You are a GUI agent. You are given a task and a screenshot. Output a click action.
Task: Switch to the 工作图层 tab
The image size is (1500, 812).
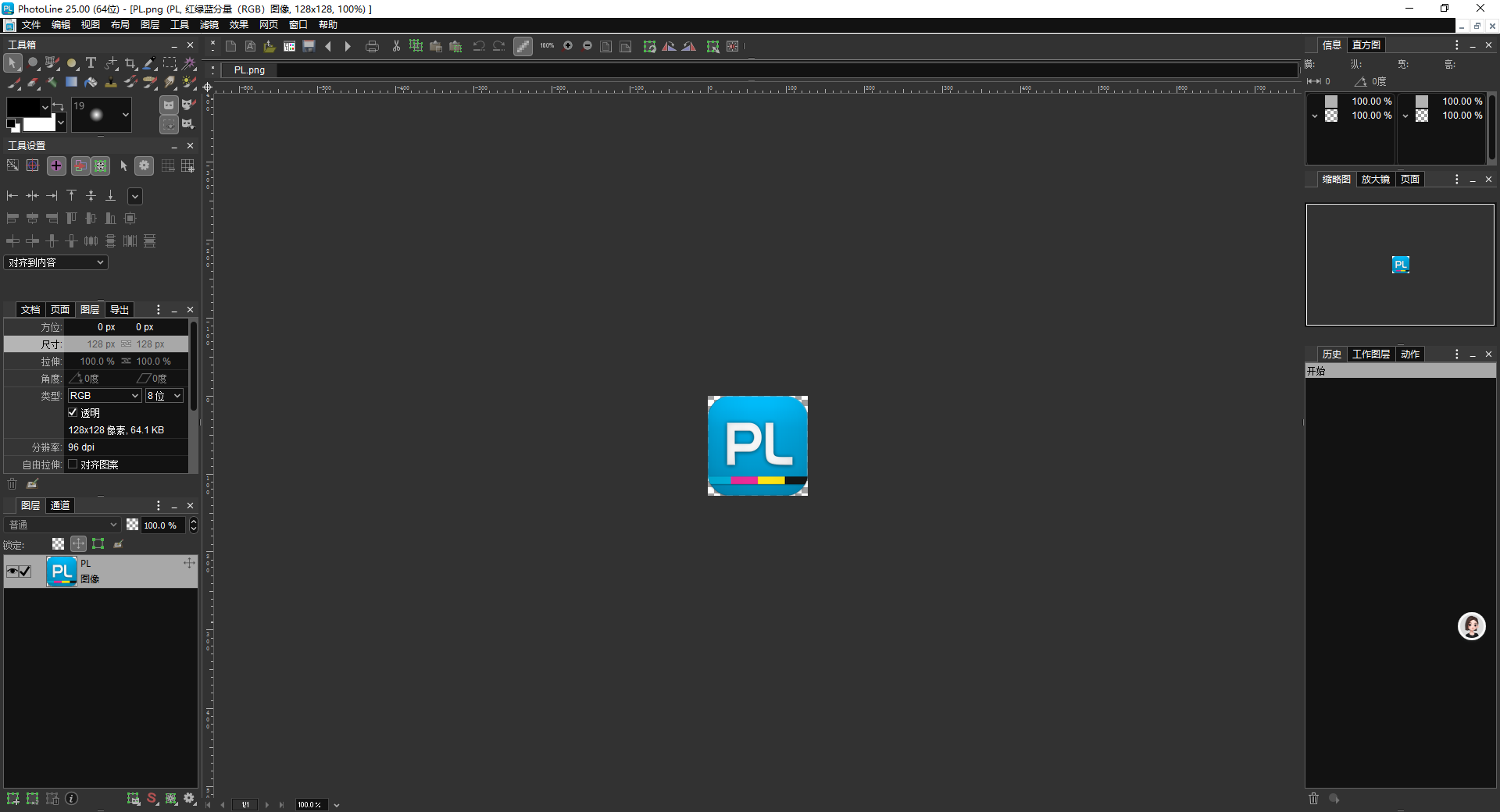coord(1371,354)
